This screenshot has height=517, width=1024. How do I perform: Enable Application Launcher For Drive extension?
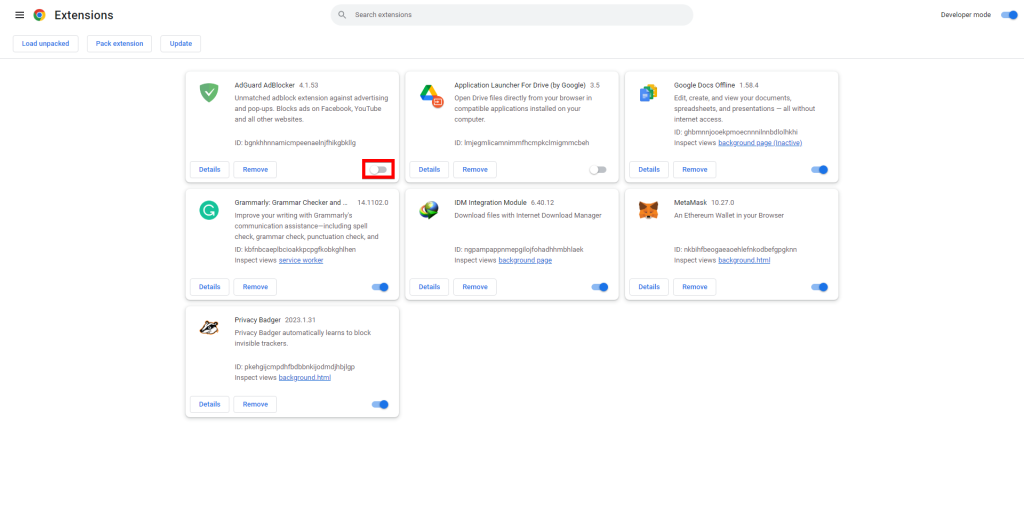coord(598,170)
